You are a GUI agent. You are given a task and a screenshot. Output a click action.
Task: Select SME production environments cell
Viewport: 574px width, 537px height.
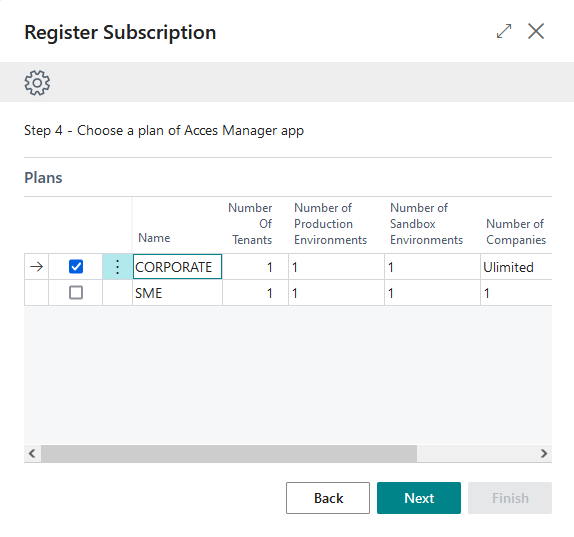click(336, 293)
